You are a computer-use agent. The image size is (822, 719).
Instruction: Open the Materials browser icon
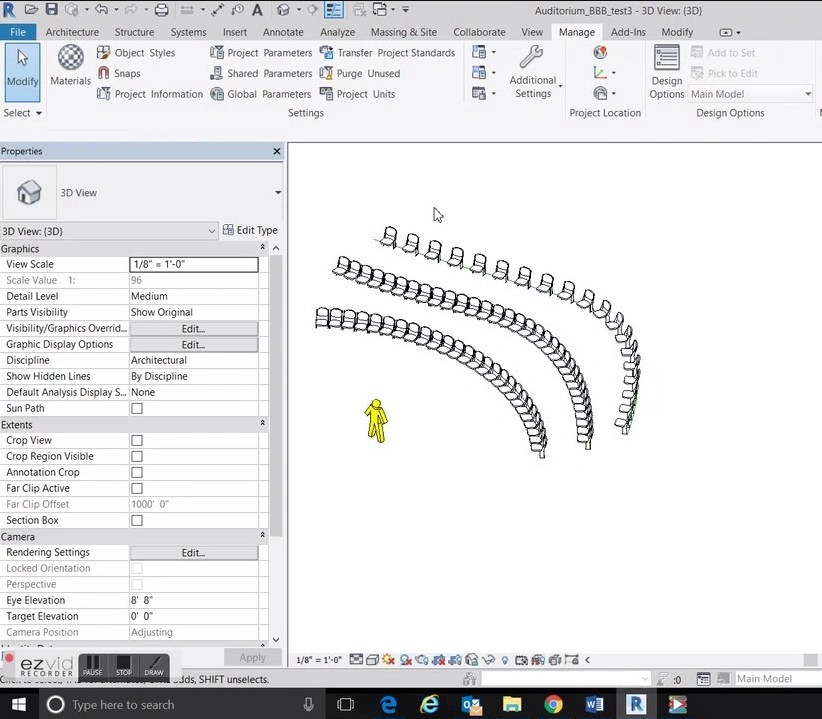pyautogui.click(x=70, y=57)
